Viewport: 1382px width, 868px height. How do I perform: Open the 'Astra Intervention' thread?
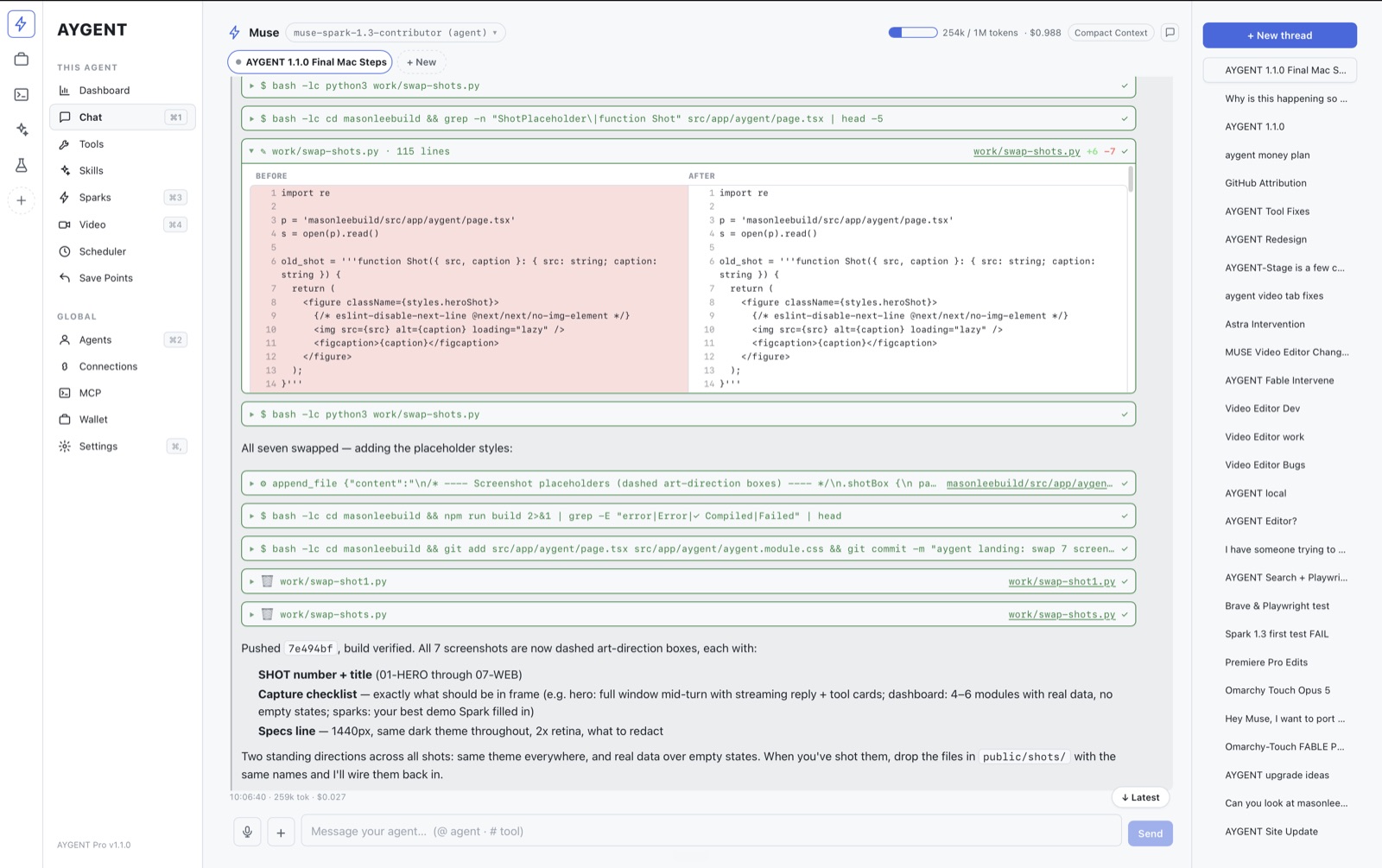pos(1279,325)
